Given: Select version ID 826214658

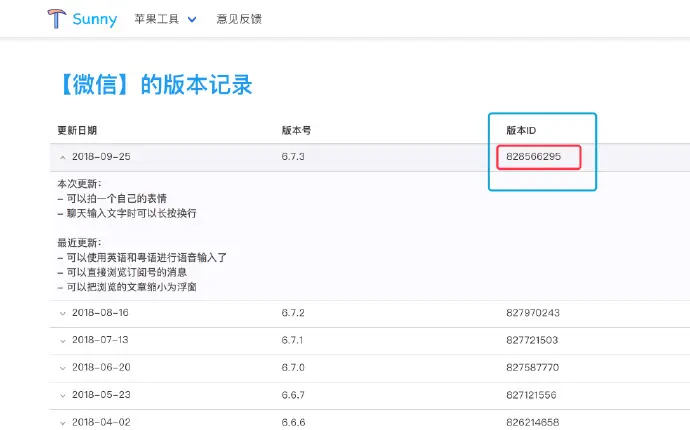Looking at the screenshot, I should [x=532, y=422].
